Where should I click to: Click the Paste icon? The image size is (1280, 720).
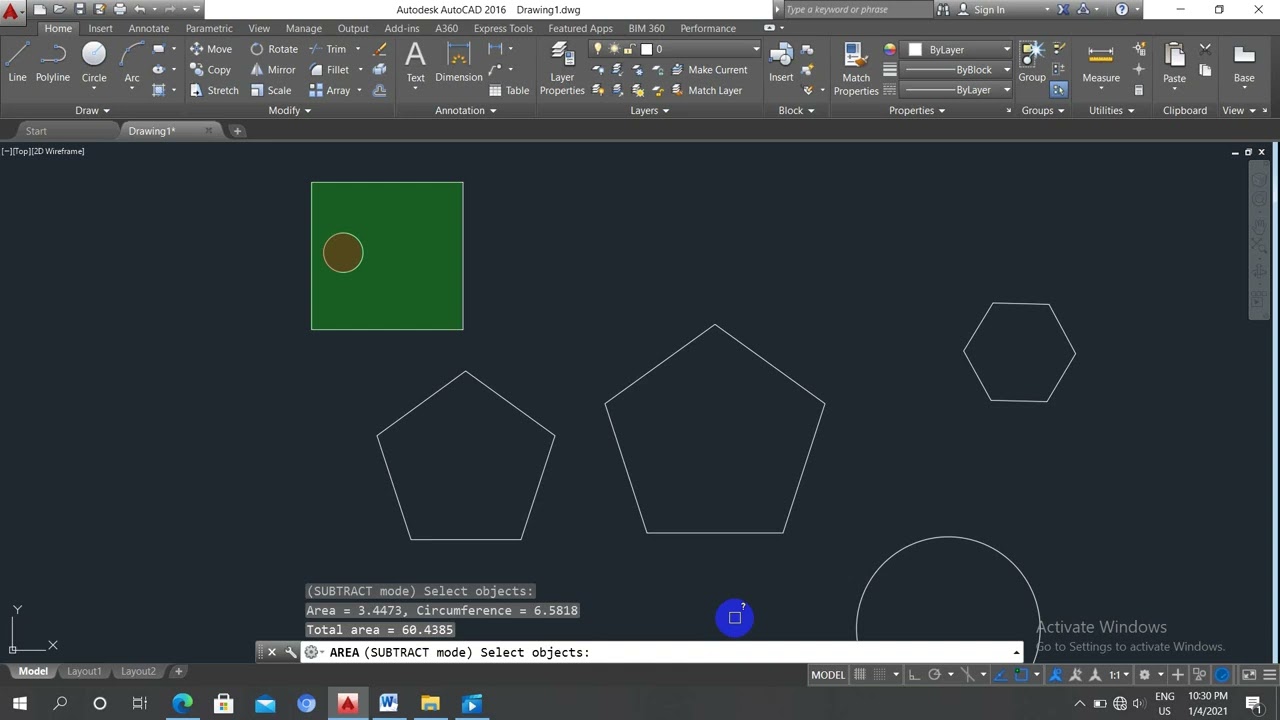[1174, 62]
